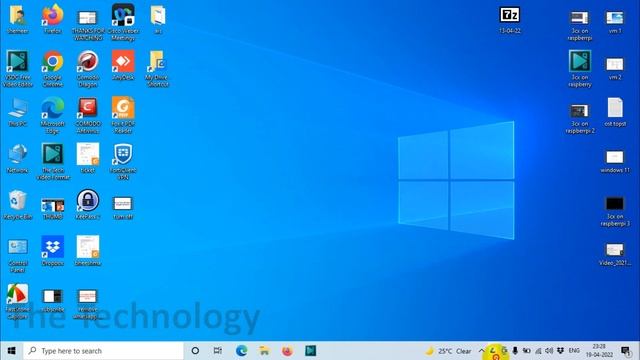This screenshot has height=360, width=640.
Task: Select the Video_2021 file on desktop
Action: pyautogui.click(x=615, y=254)
